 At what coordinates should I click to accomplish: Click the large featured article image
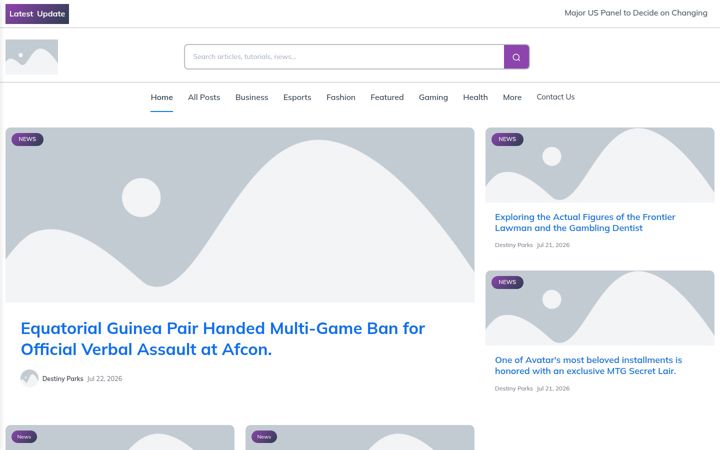(240, 215)
